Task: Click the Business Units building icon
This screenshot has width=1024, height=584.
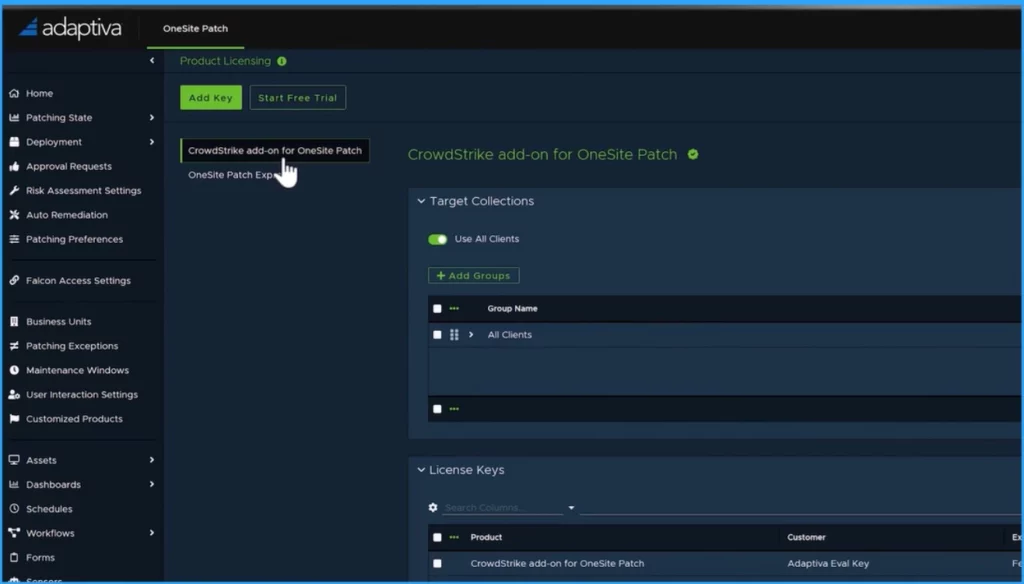Action: [x=14, y=321]
